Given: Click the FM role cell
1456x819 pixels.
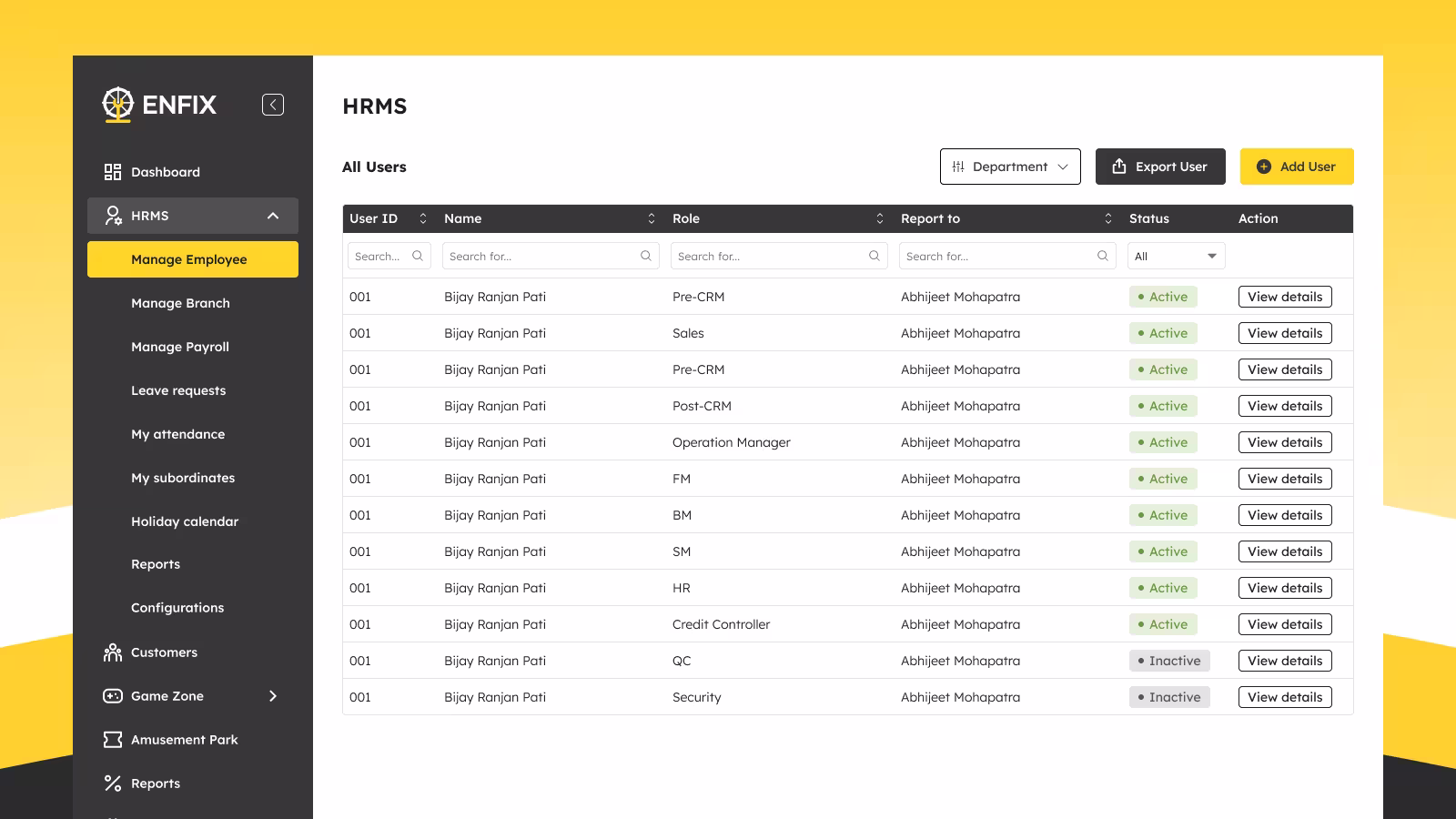Looking at the screenshot, I should click(682, 479).
